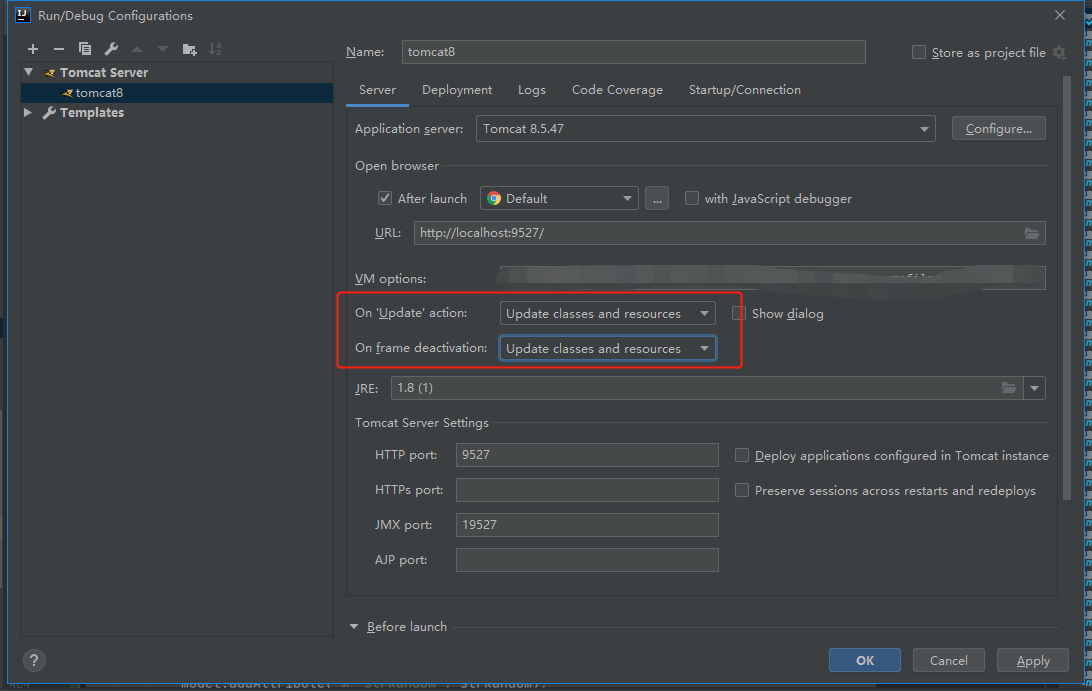Click HTTP port field 9527
The image size is (1092, 691).
[x=587, y=455]
